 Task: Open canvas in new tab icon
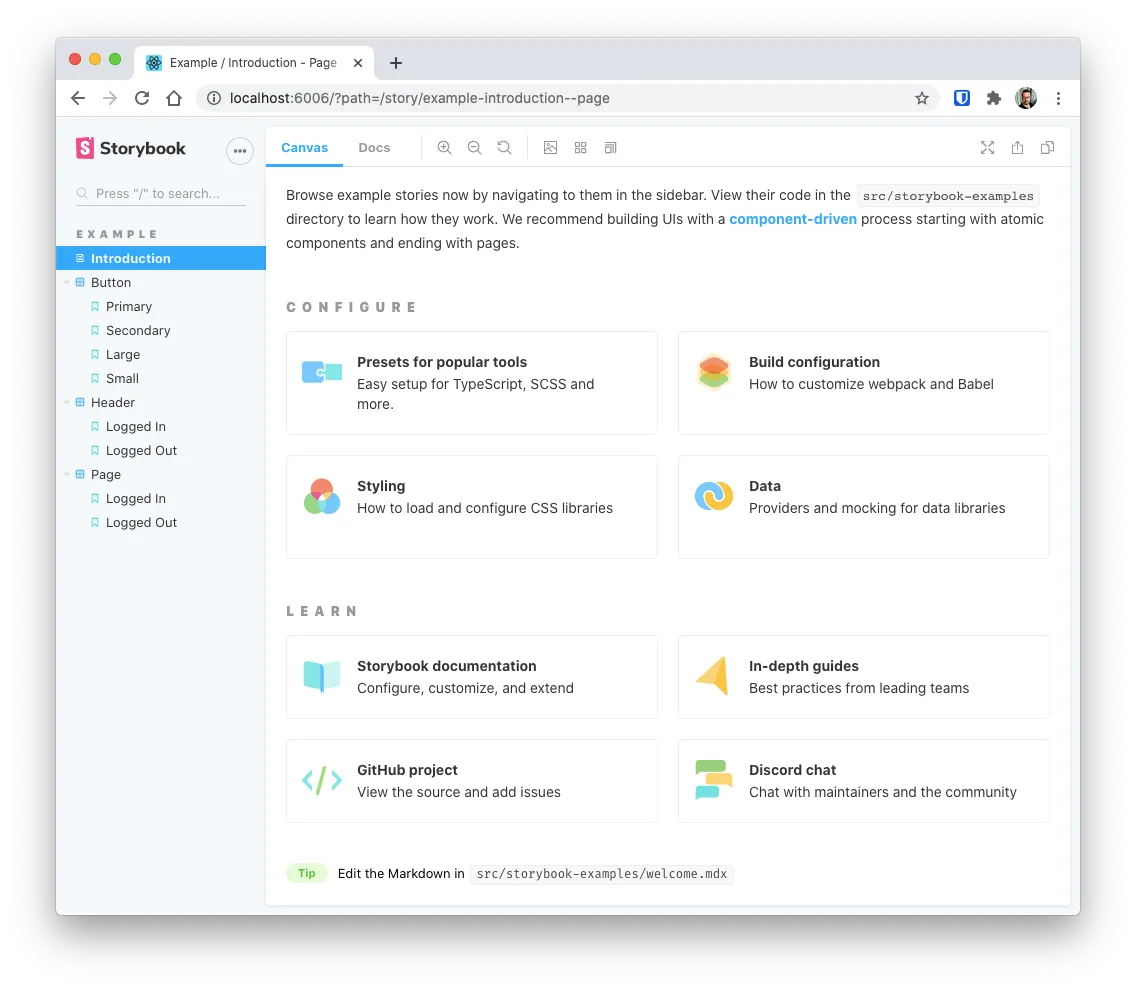[1018, 148]
